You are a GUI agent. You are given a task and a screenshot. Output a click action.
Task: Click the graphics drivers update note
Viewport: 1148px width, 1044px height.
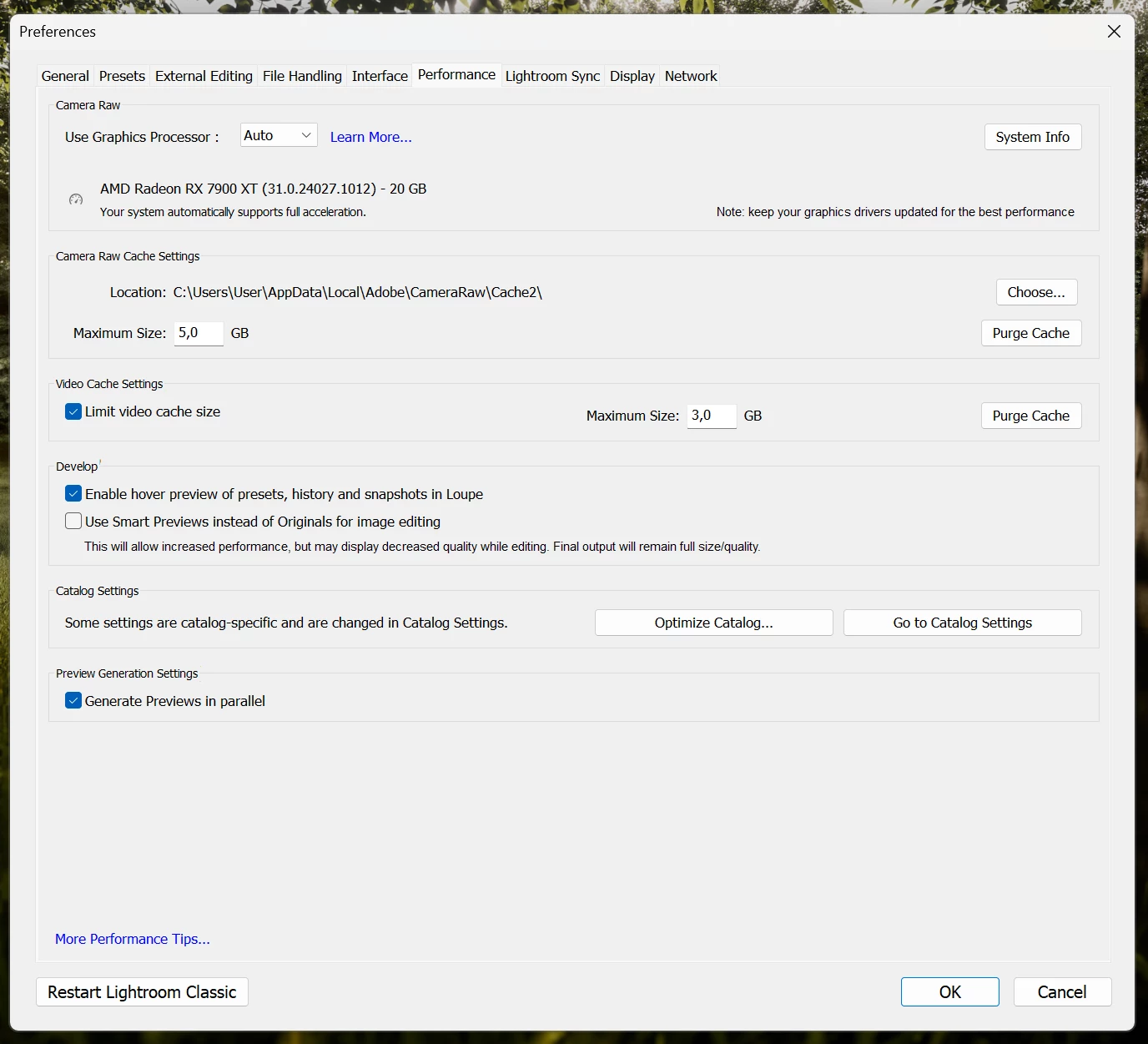tap(895, 212)
